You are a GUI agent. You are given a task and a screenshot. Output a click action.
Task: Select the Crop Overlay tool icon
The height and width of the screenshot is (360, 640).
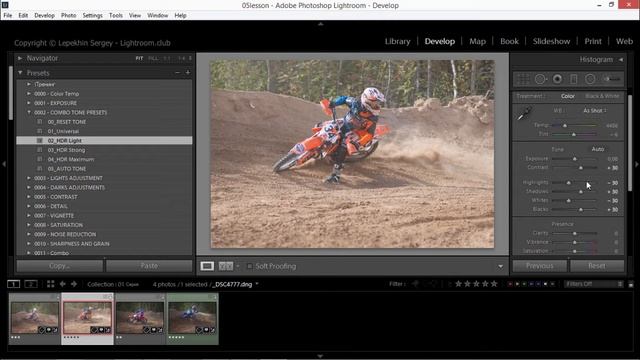tap(523, 79)
